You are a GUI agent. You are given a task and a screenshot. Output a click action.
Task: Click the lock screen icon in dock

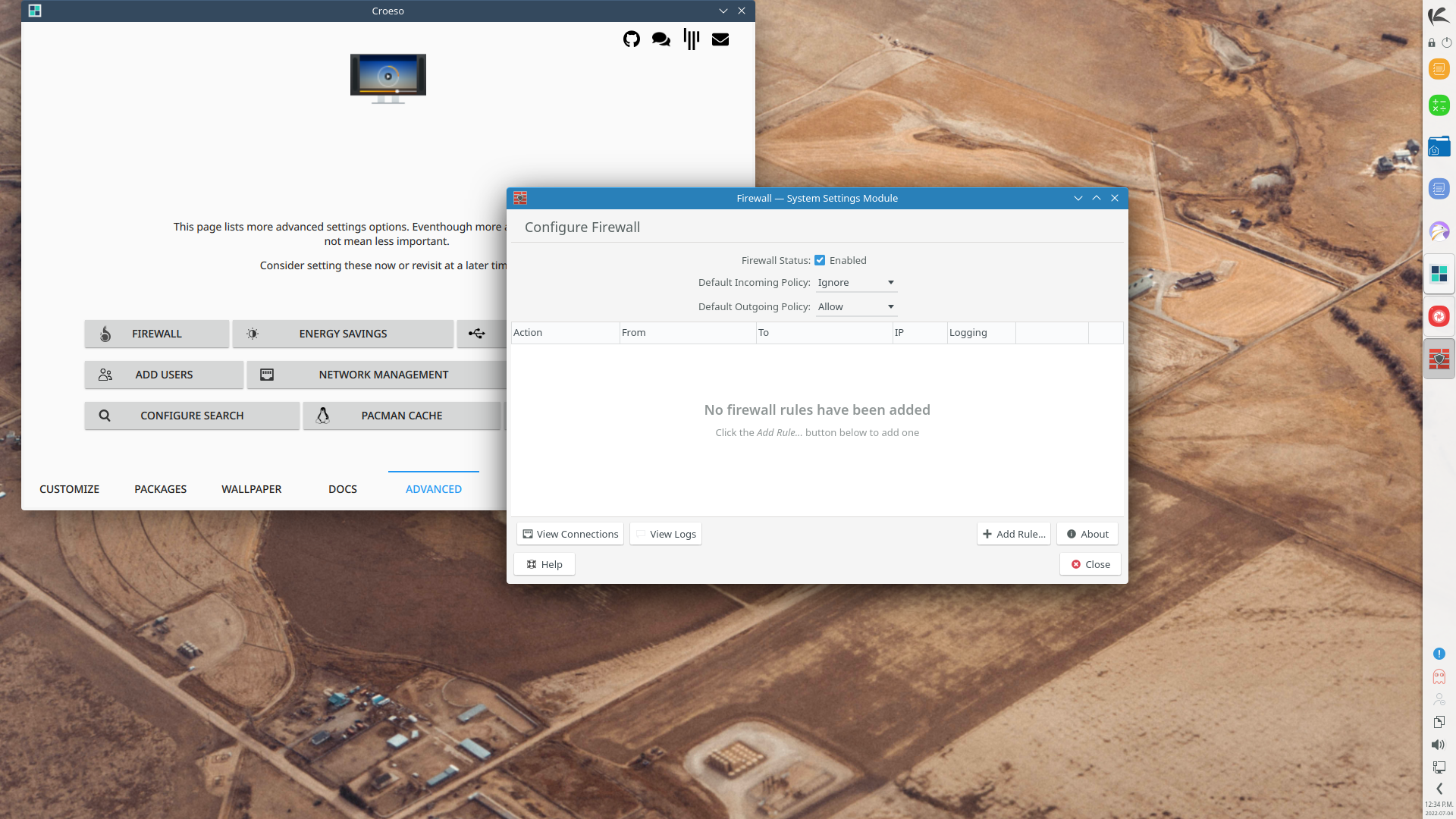pos(1432,43)
